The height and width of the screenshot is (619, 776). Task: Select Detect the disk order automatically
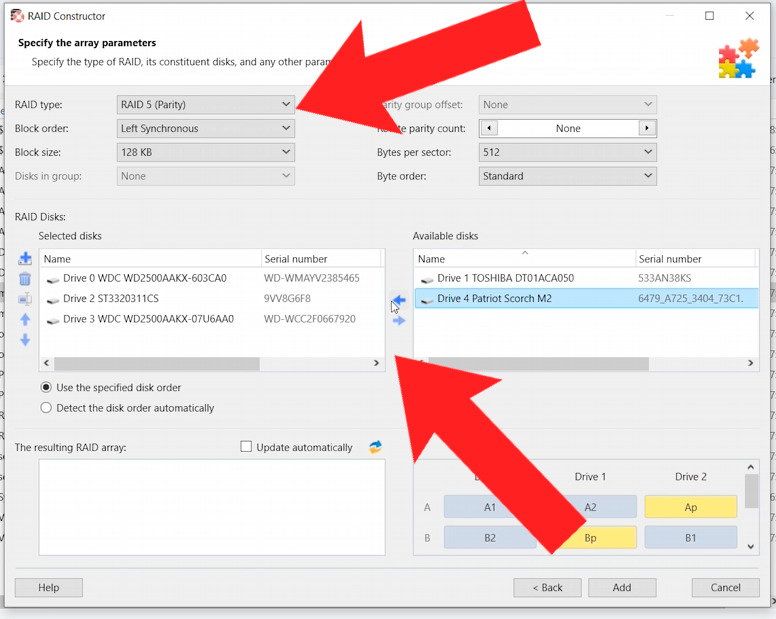click(x=46, y=408)
